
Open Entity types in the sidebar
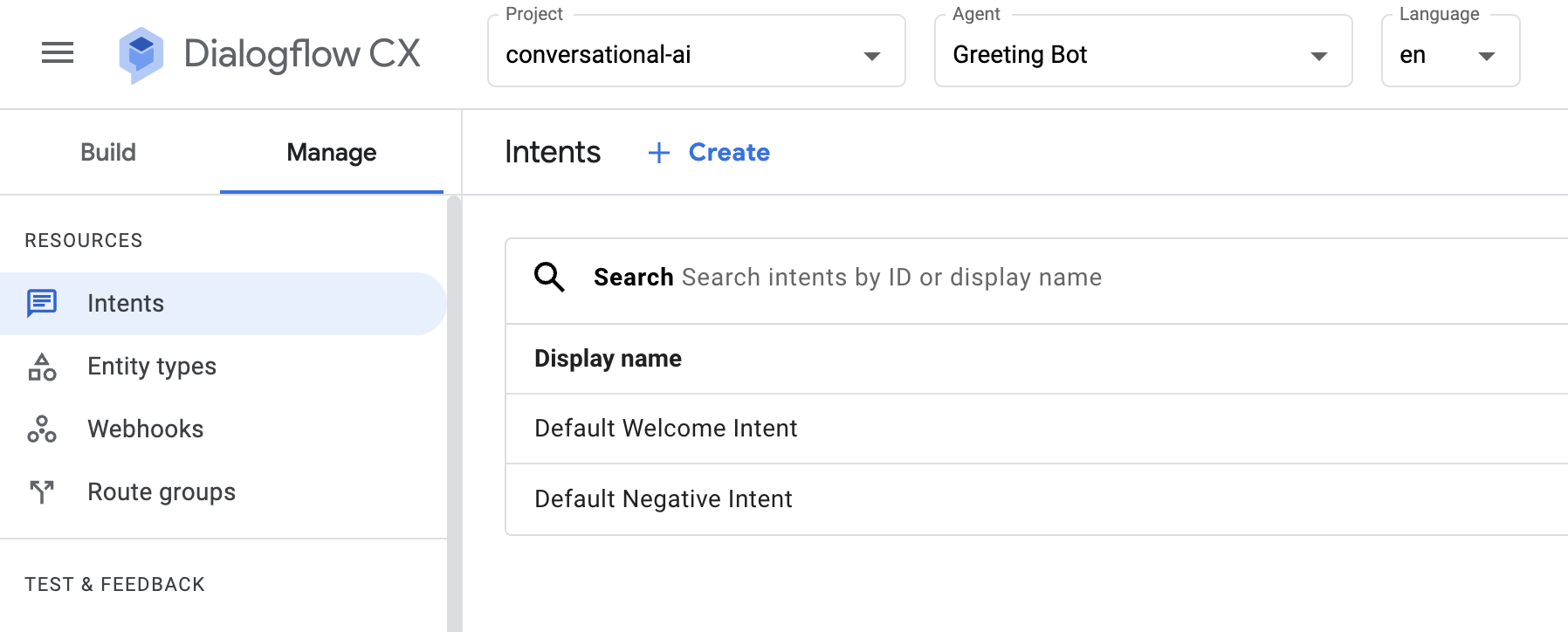click(x=223, y=367)
